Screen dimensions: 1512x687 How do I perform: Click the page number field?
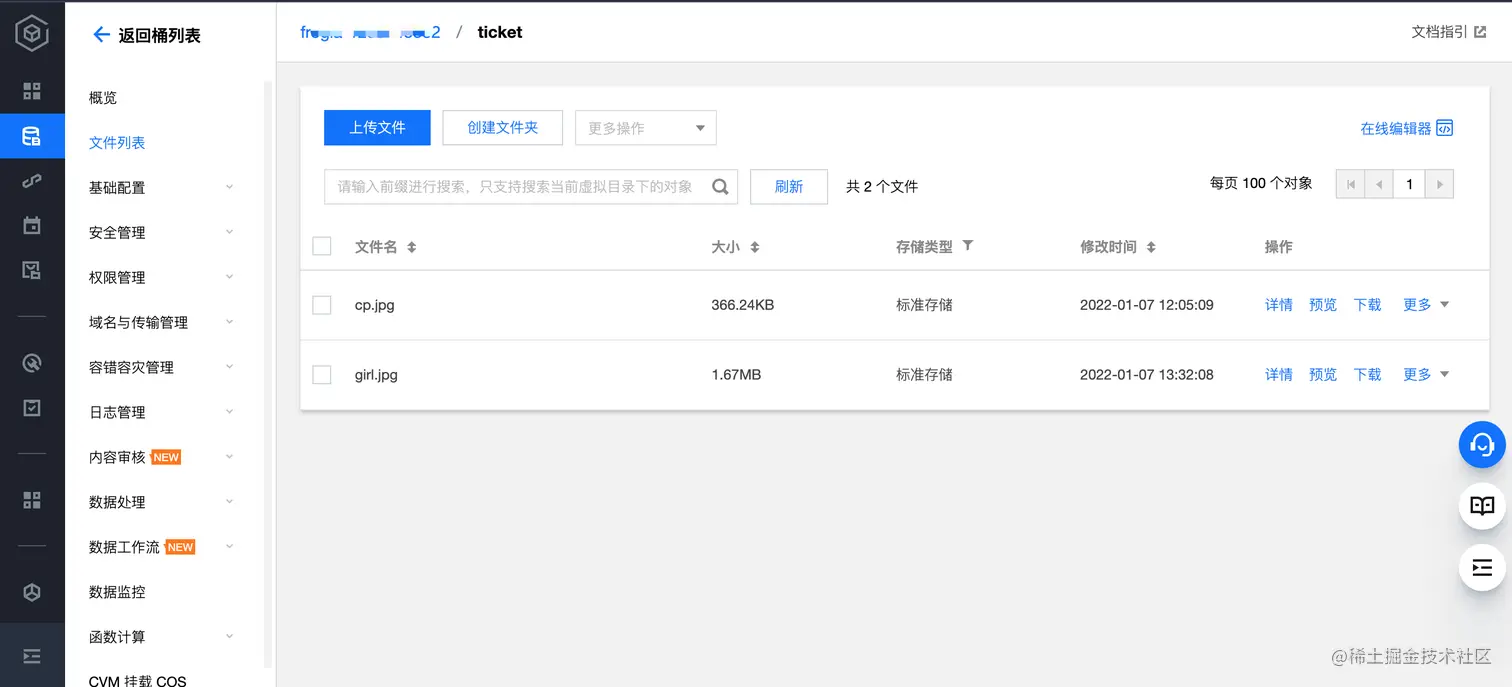[1409, 184]
